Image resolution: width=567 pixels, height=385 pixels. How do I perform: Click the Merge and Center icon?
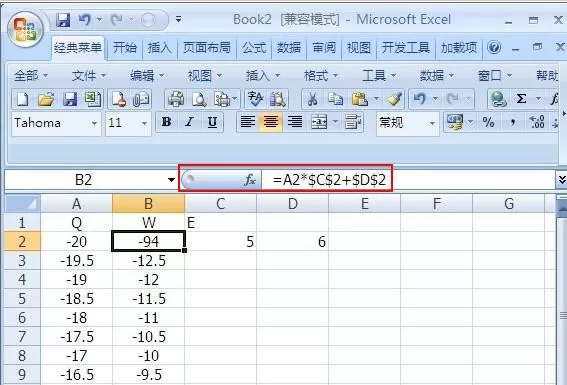tap(319, 122)
